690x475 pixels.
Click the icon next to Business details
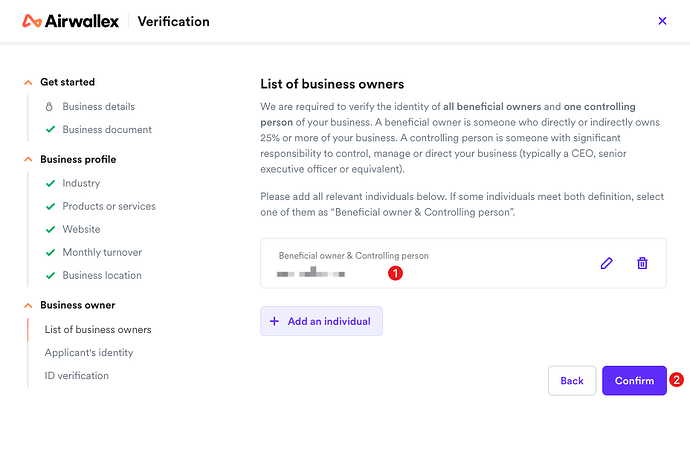[49, 107]
